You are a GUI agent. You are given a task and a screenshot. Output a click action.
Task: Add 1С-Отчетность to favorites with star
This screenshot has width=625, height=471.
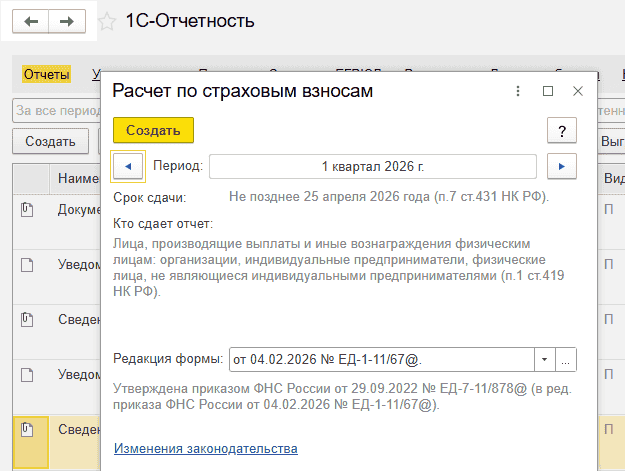[106, 21]
